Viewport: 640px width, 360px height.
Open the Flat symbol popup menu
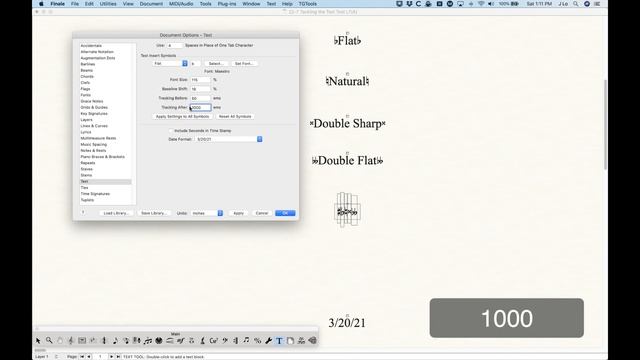point(170,64)
